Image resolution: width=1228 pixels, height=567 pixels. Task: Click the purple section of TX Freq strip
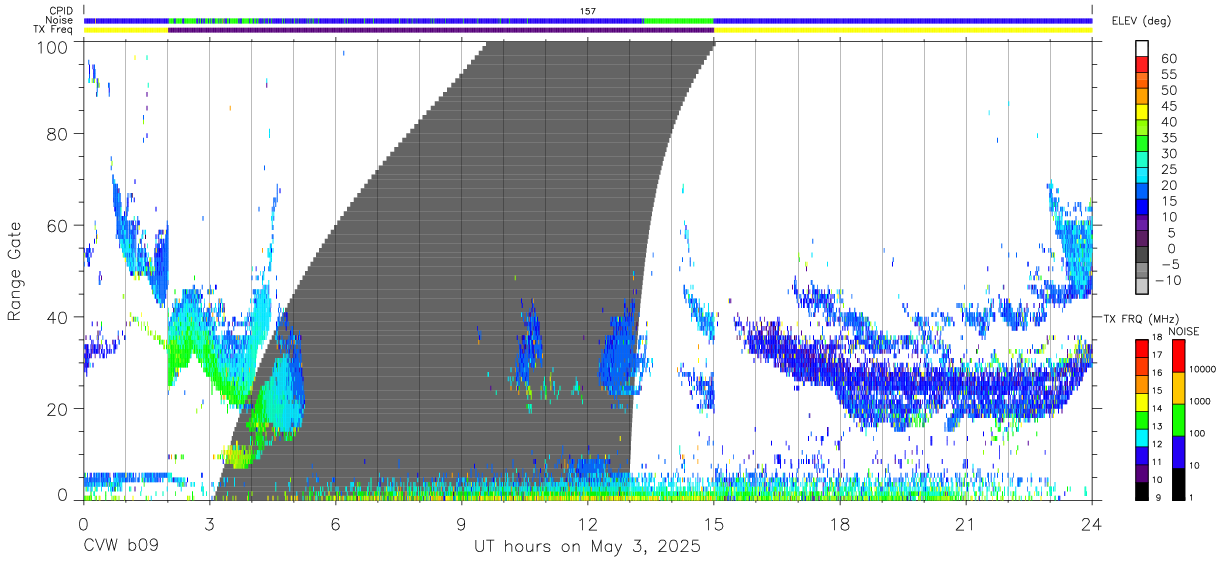tap(440, 30)
